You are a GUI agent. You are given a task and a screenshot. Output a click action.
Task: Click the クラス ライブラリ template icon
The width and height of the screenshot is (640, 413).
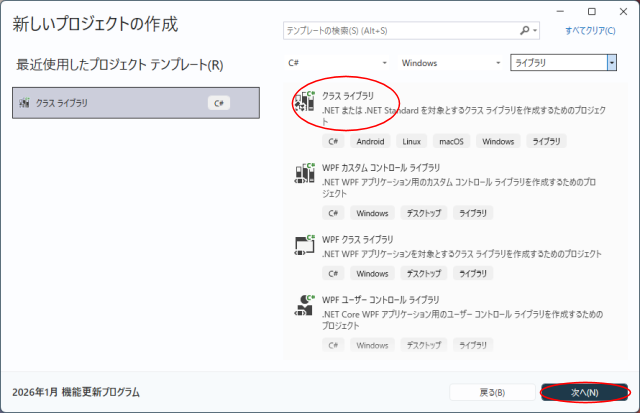pyautogui.click(x=304, y=103)
